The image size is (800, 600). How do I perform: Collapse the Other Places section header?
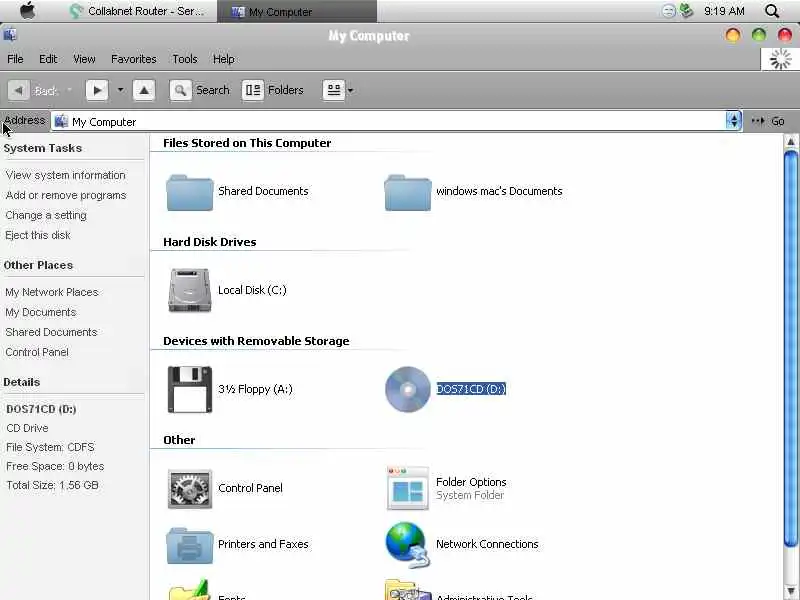38,265
